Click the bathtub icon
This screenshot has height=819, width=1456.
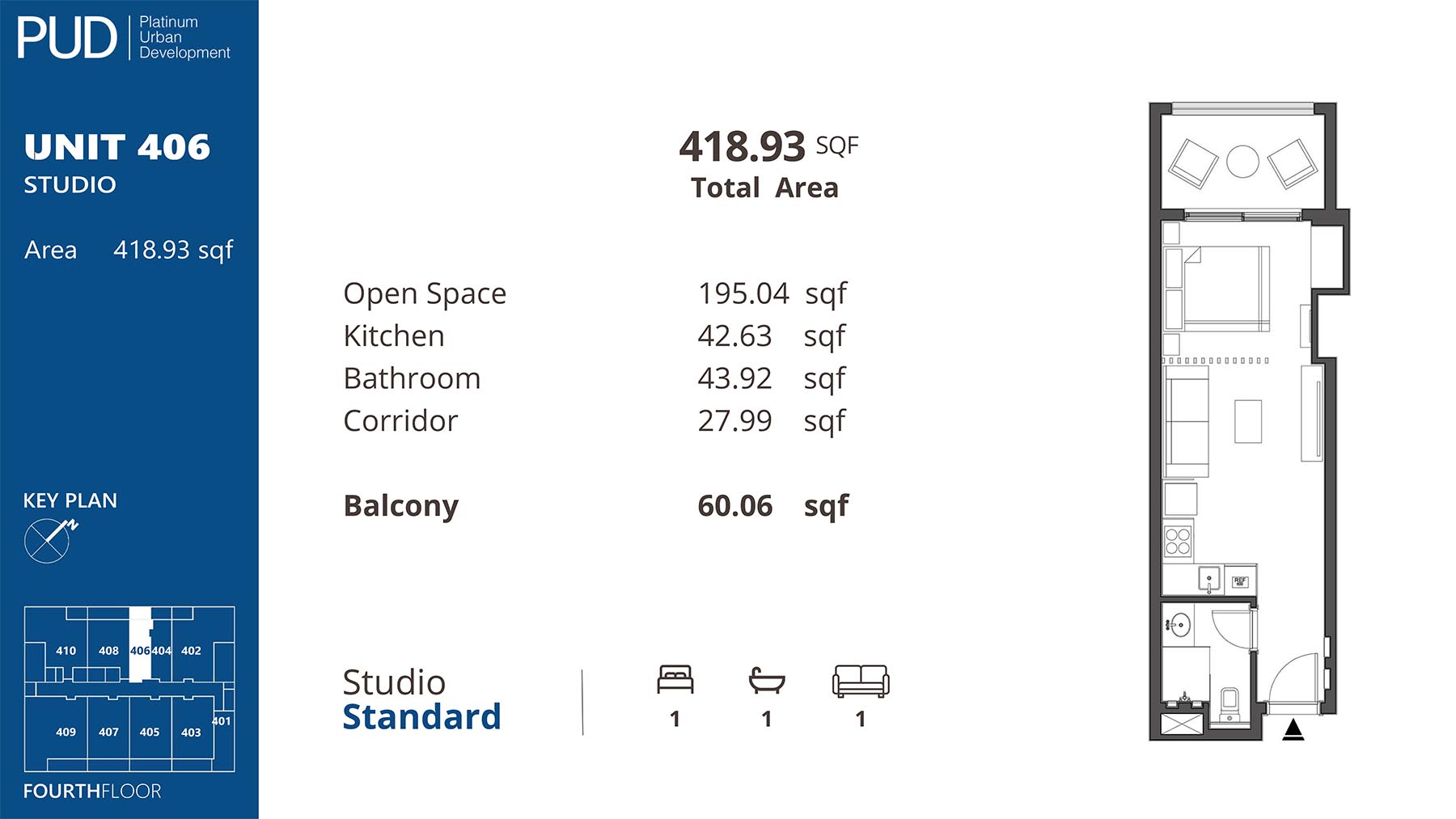[766, 681]
